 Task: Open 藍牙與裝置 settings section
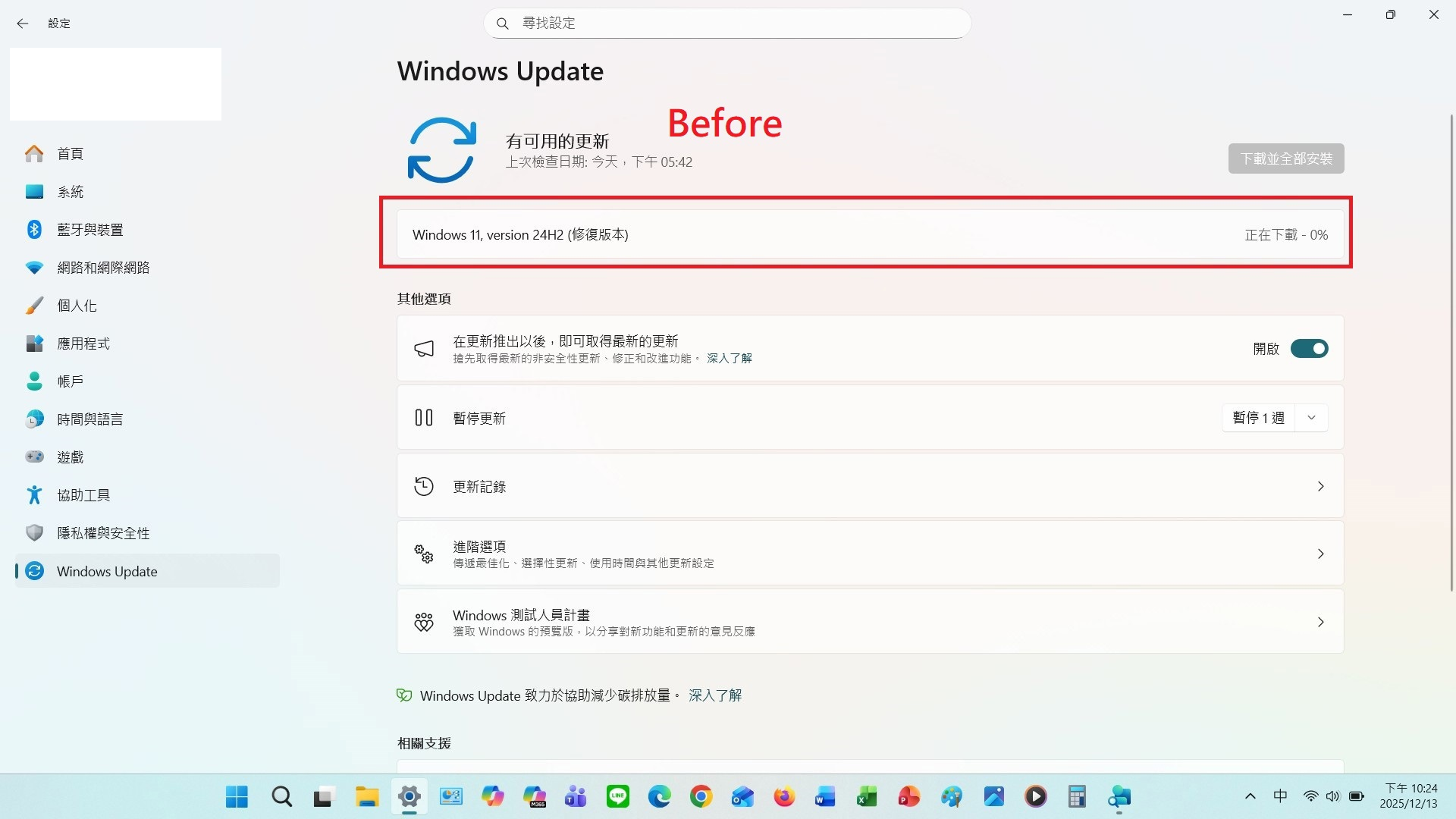point(147,230)
